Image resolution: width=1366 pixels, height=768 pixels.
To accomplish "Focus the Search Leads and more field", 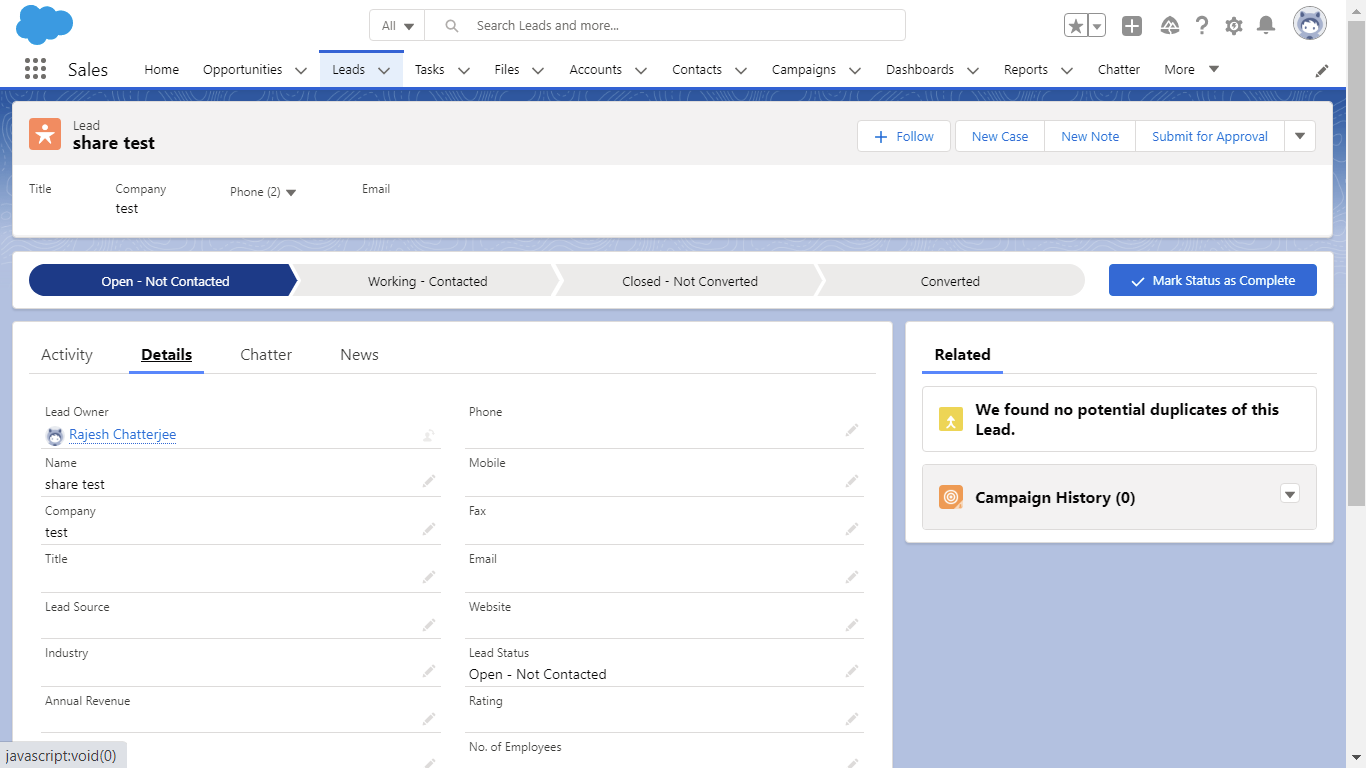I will (665, 26).
